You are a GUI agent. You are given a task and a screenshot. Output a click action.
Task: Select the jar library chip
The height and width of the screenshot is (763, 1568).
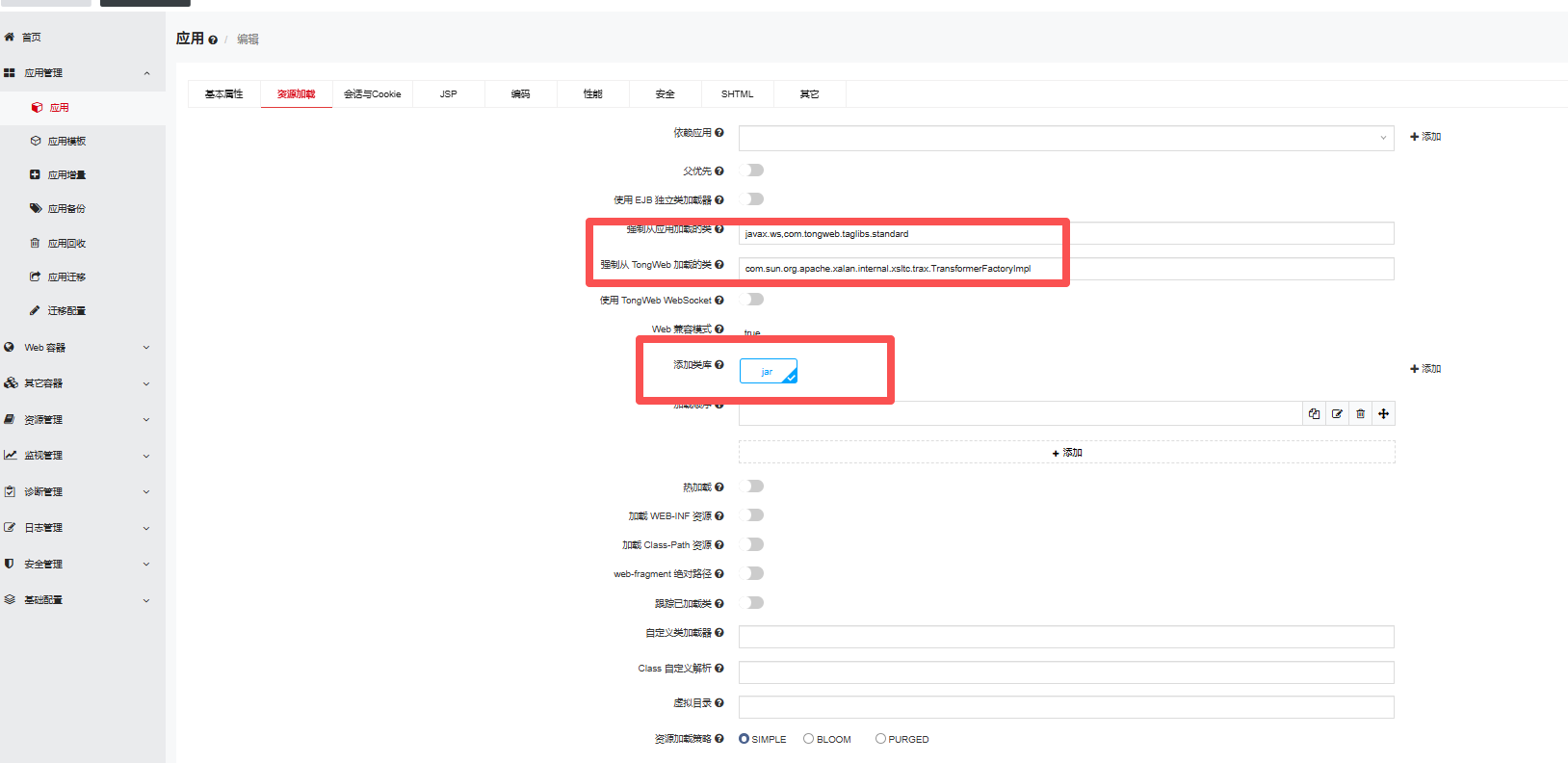[x=769, y=371]
